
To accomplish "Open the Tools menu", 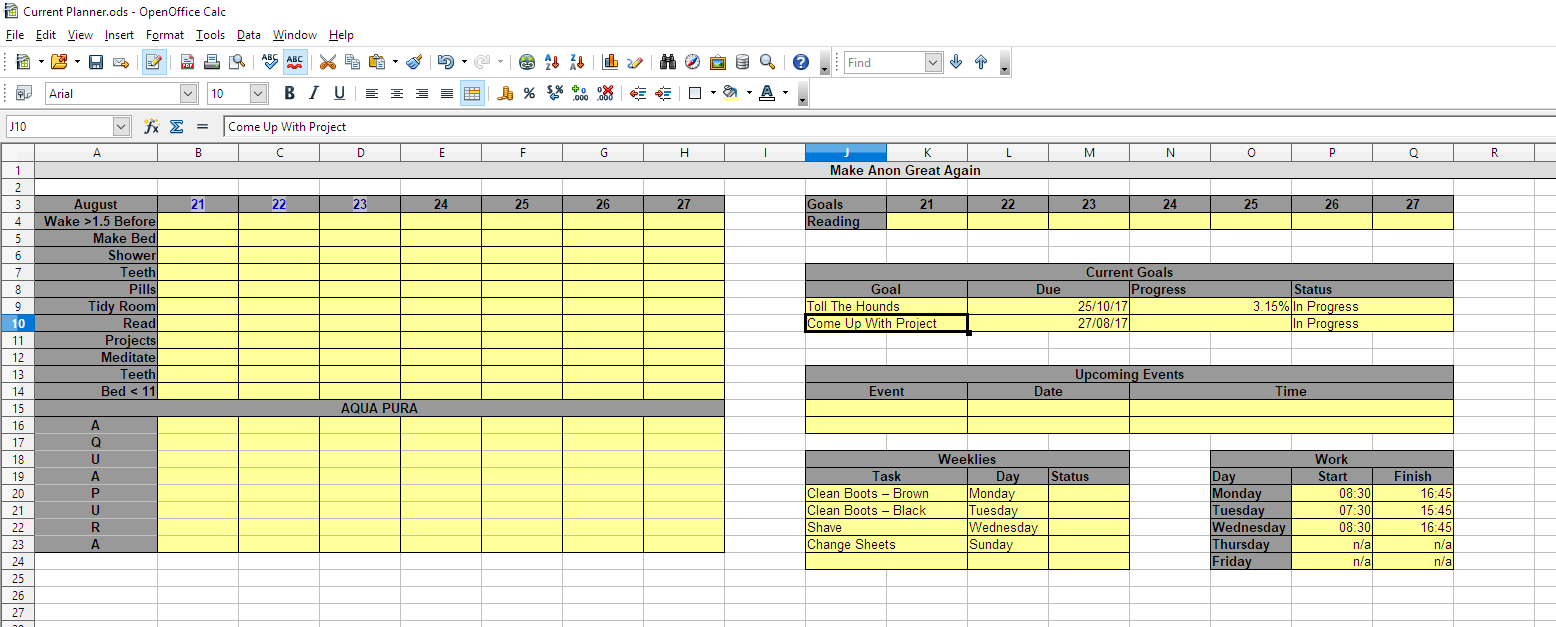I will tap(210, 35).
